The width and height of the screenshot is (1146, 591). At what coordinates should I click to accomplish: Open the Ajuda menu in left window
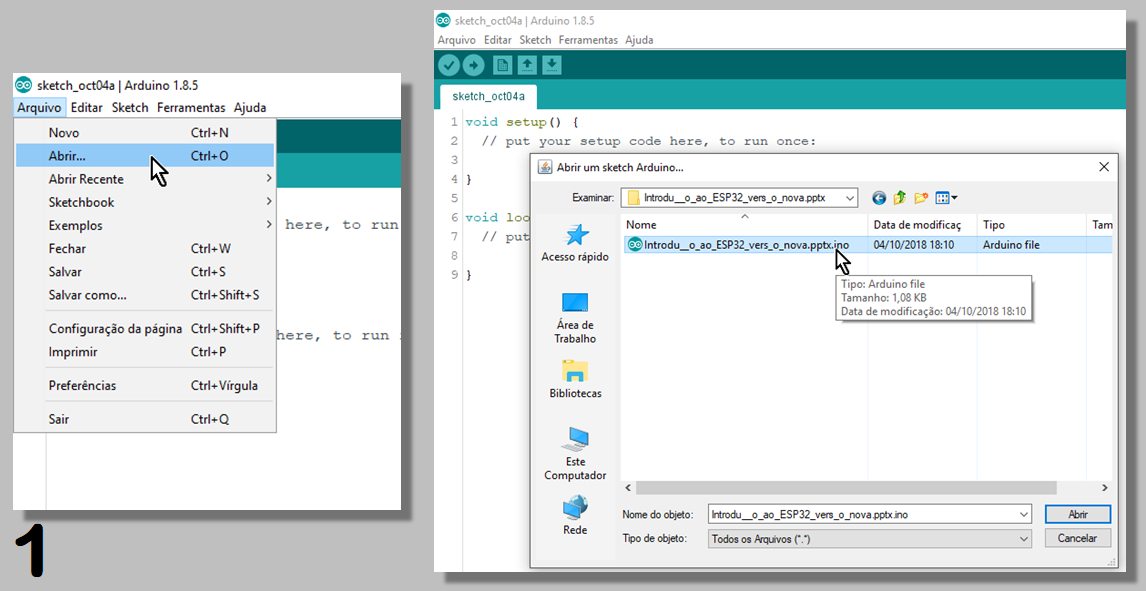(250, 107)
